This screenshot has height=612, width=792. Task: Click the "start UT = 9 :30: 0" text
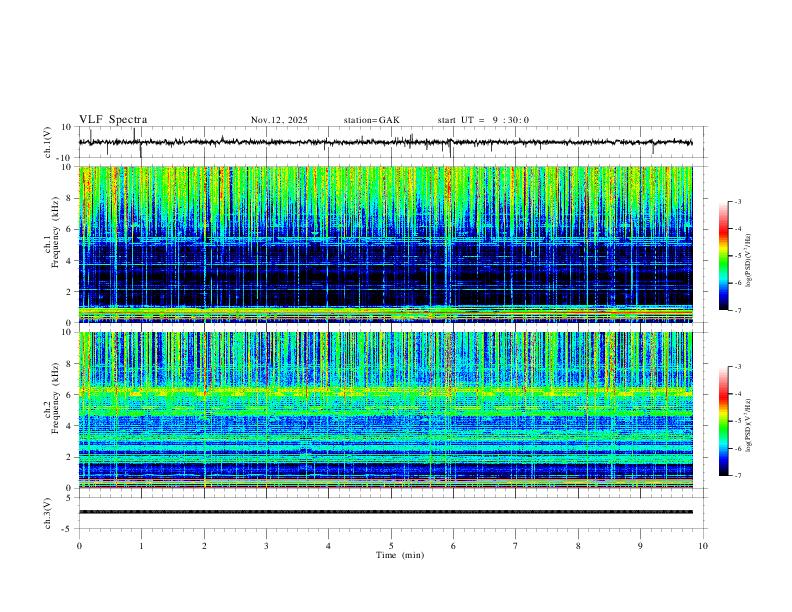(483, 120)
